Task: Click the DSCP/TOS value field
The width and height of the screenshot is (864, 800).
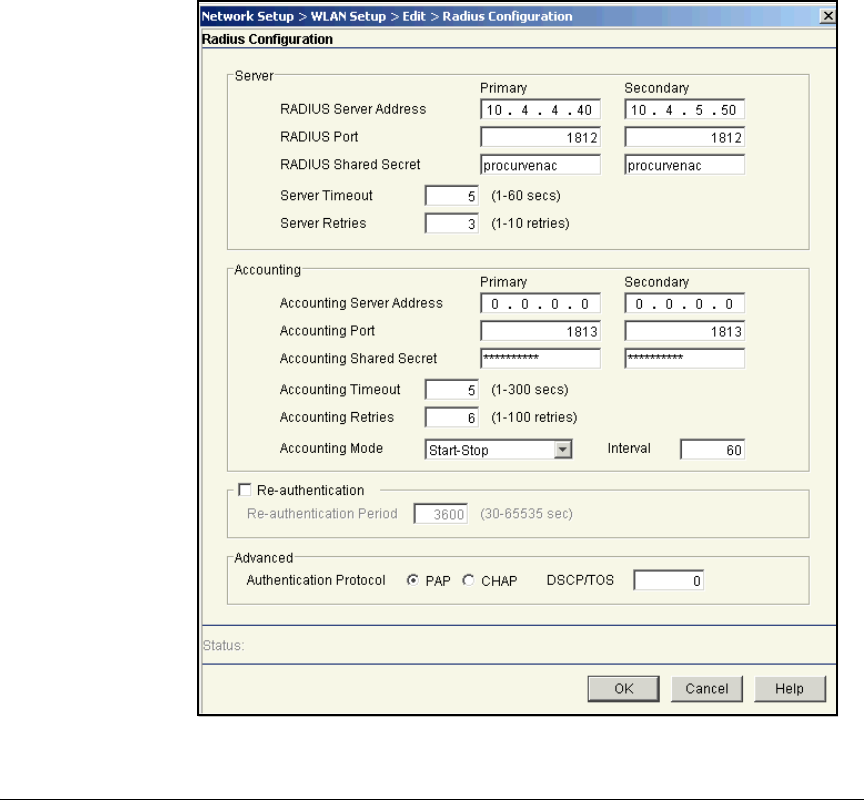Action: point(668,580)
